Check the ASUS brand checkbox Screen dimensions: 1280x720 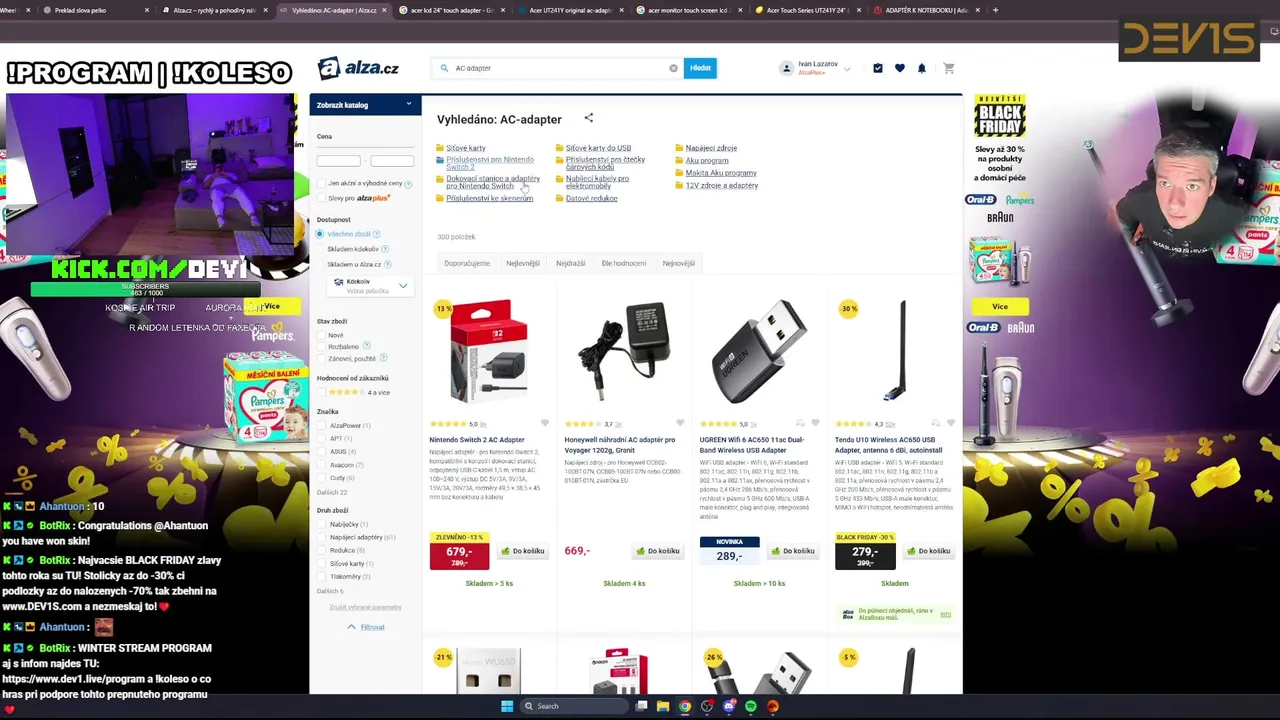pyautogui.click(x=322, y=451)
